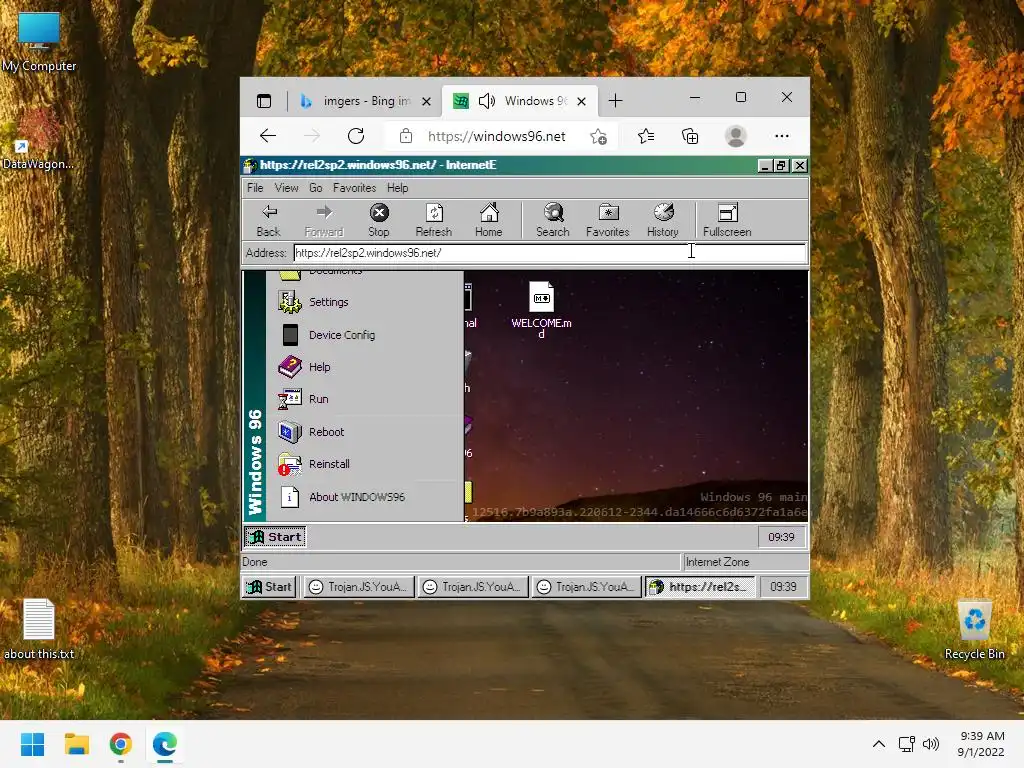Open the Favorites menu in InternetE menu bar

[x=355, y=188]
